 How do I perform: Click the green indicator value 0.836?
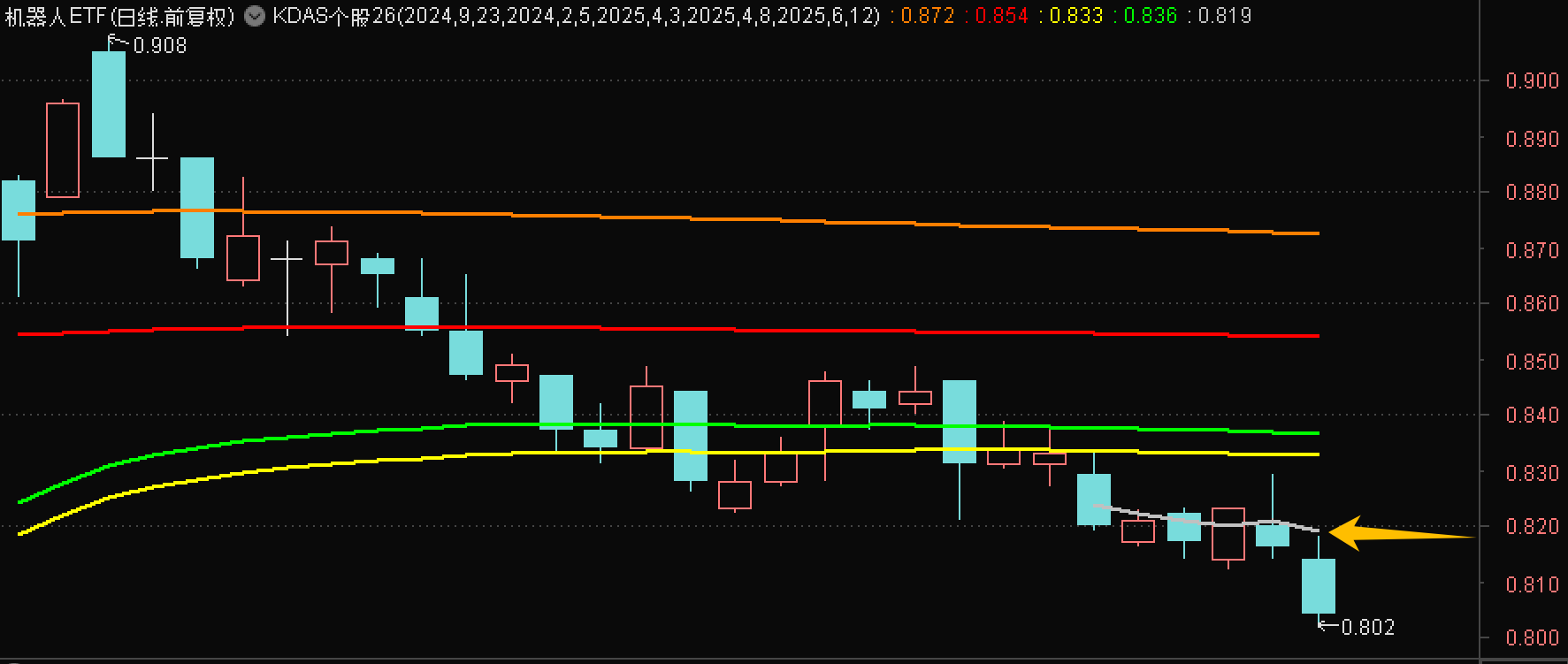(1151, 16)
